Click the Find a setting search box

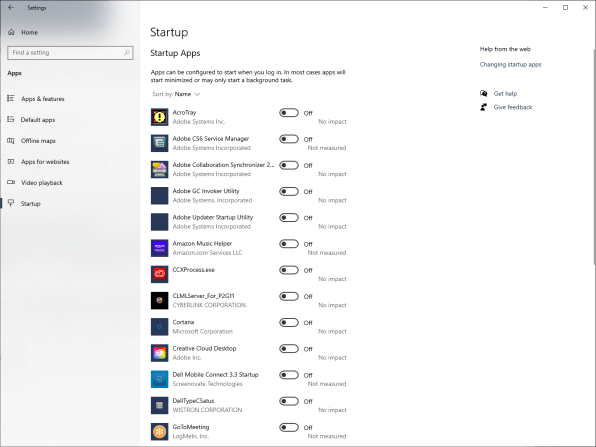[70, 53]
